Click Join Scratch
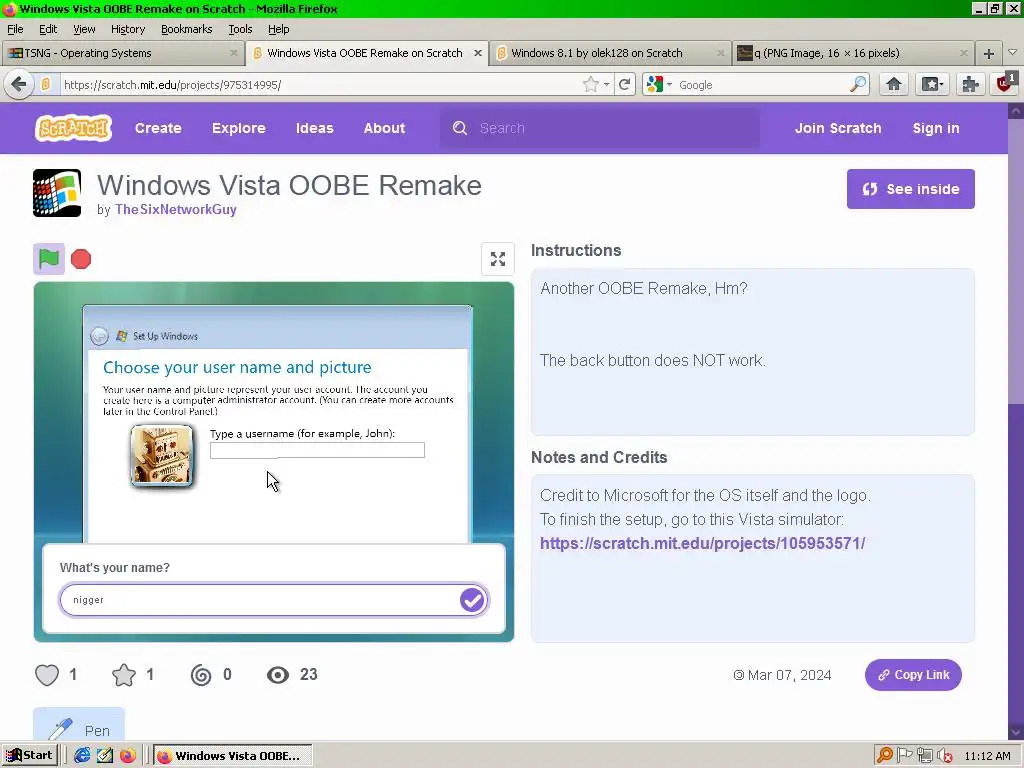Image resolution: width=1024 pixels, height=768 pixels. pyautogui.click(x=838, y=128)
